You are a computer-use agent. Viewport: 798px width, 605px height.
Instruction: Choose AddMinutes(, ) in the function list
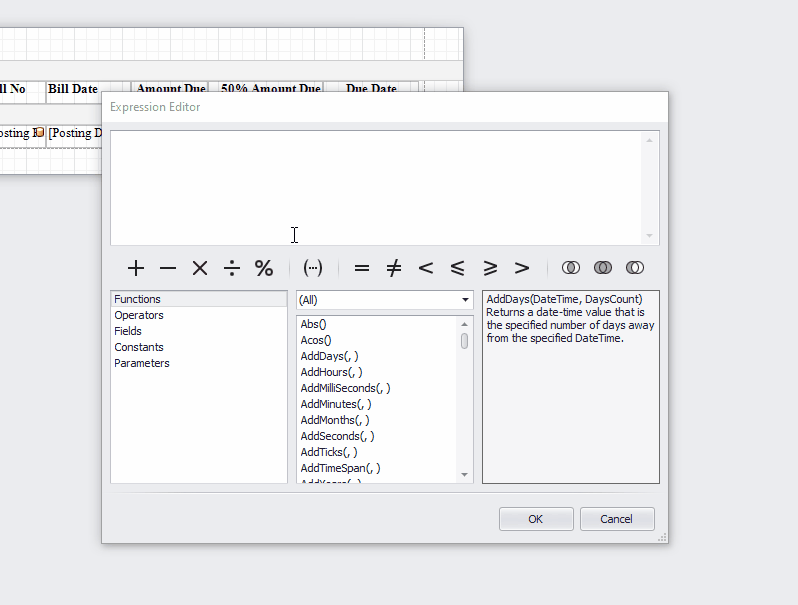377,404
